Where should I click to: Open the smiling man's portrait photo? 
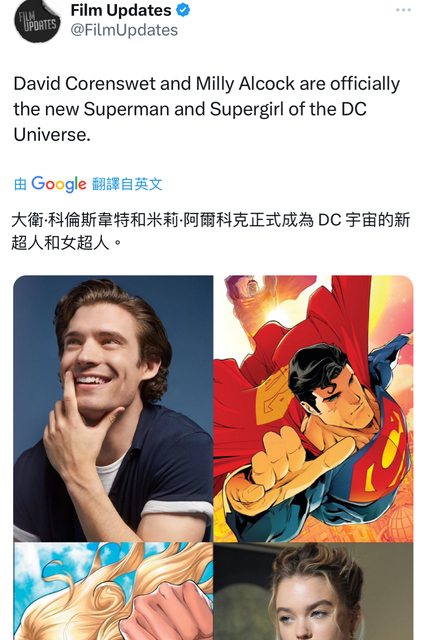(x=113, y=408)
